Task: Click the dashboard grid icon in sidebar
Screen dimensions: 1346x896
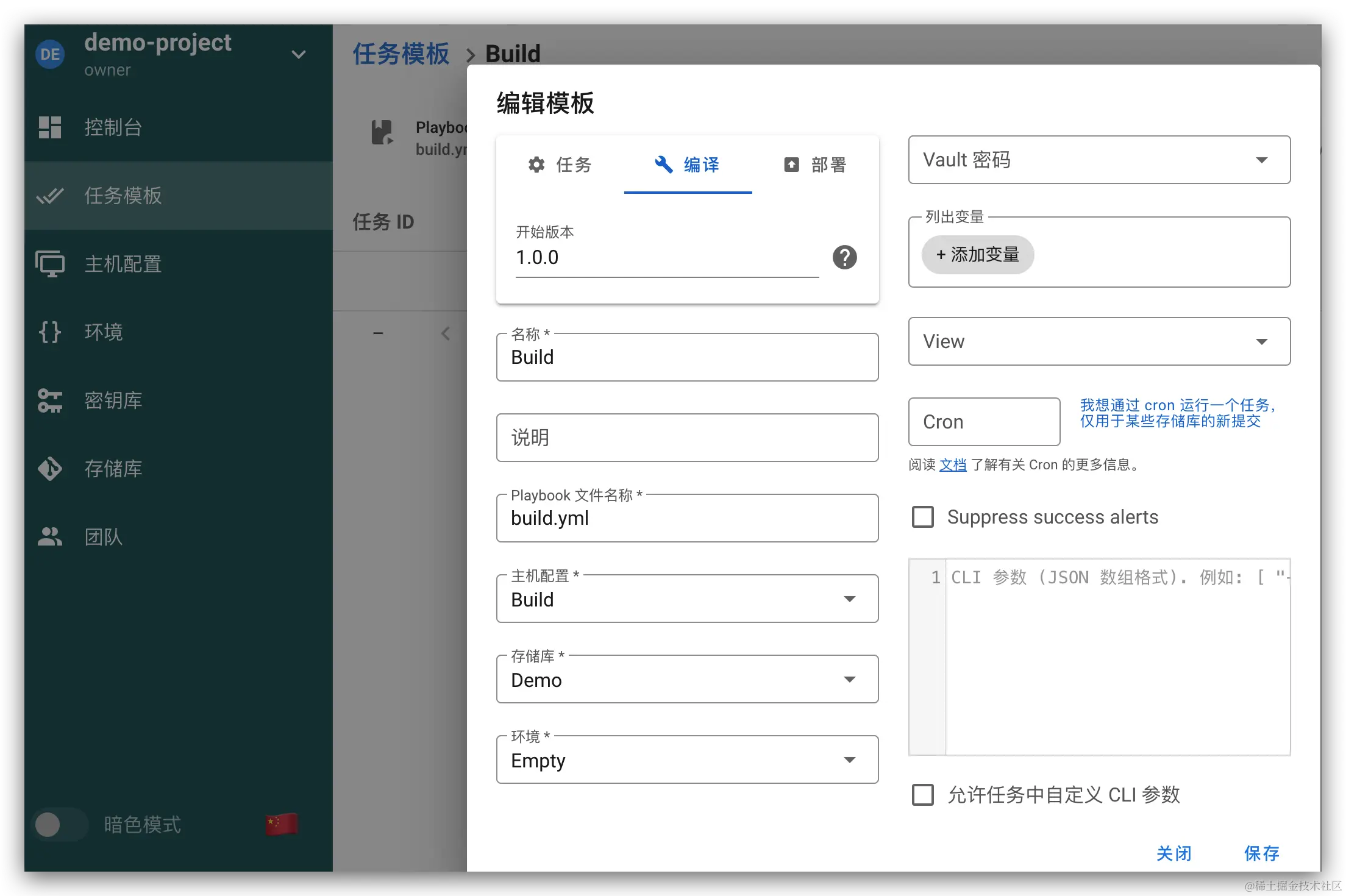Action: 50,127
